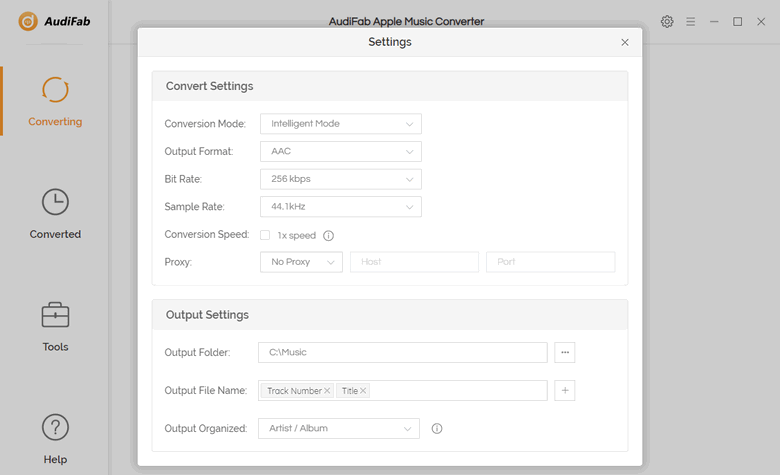780x475 pixels.
Task: Focus the proxy Host field
Action: 414,262
